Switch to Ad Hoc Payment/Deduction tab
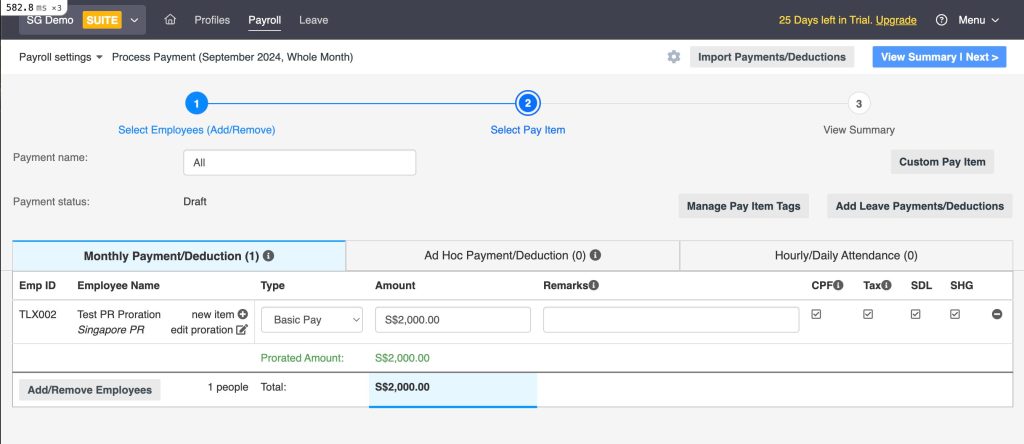Screen dimensions: 1024x444 (512, 256)
